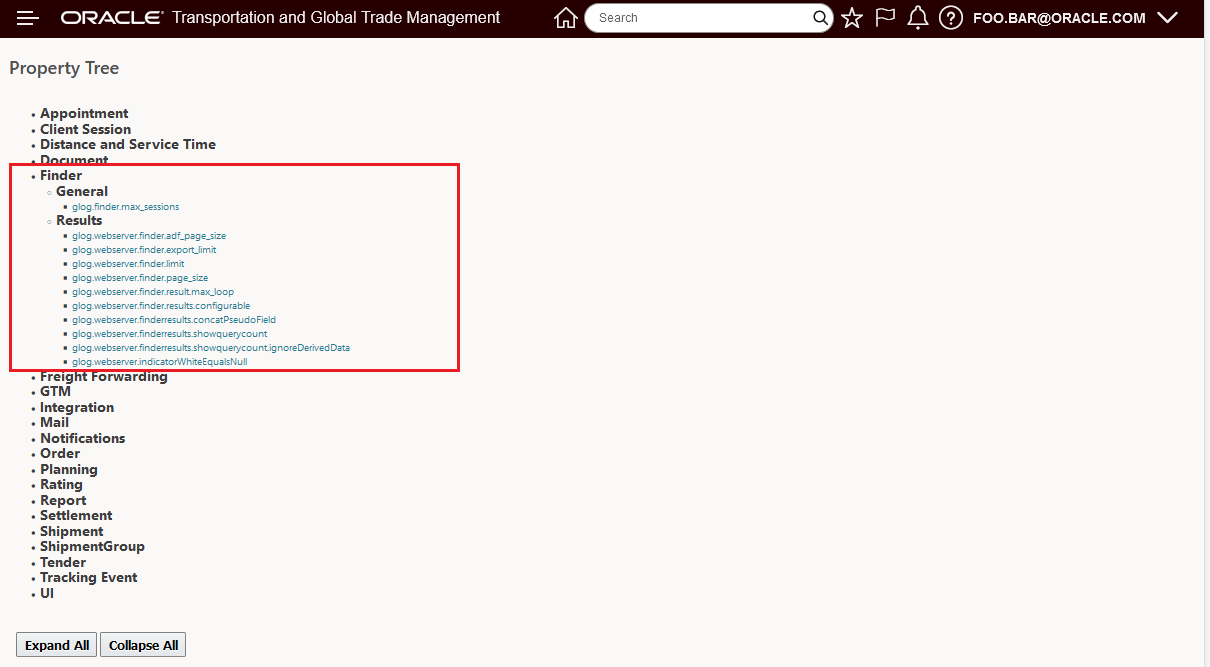Expand the Shipment tree node
The width and height of the screenshot is (1210, 667).
pyautogui.click(x=72, y=532)
